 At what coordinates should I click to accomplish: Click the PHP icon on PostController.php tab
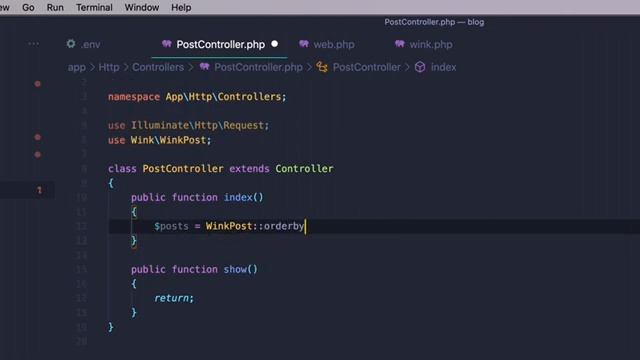click(x=167, y=44)
